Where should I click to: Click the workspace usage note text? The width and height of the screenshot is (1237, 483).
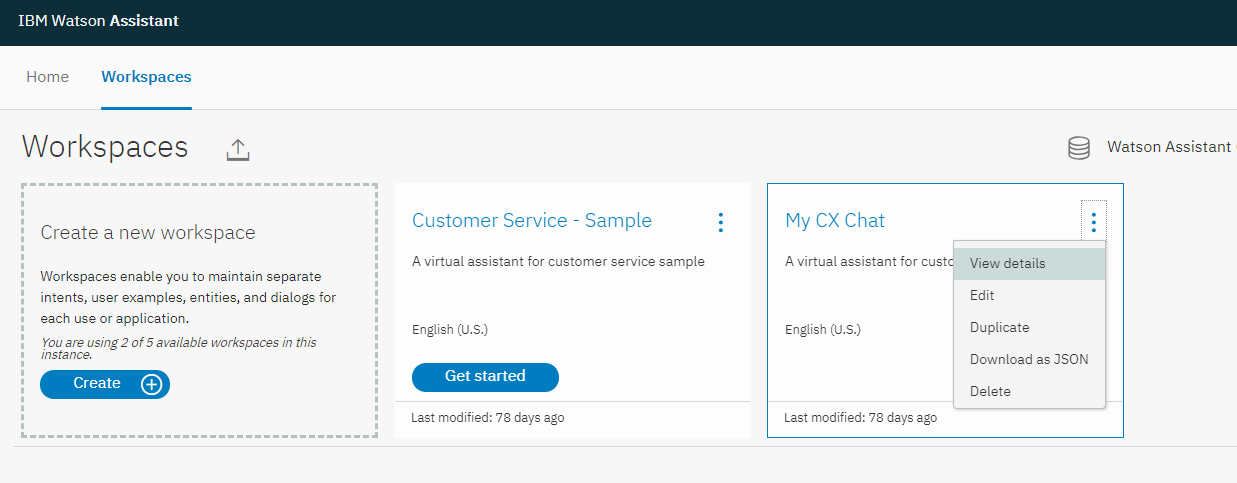tap(178, 348)
